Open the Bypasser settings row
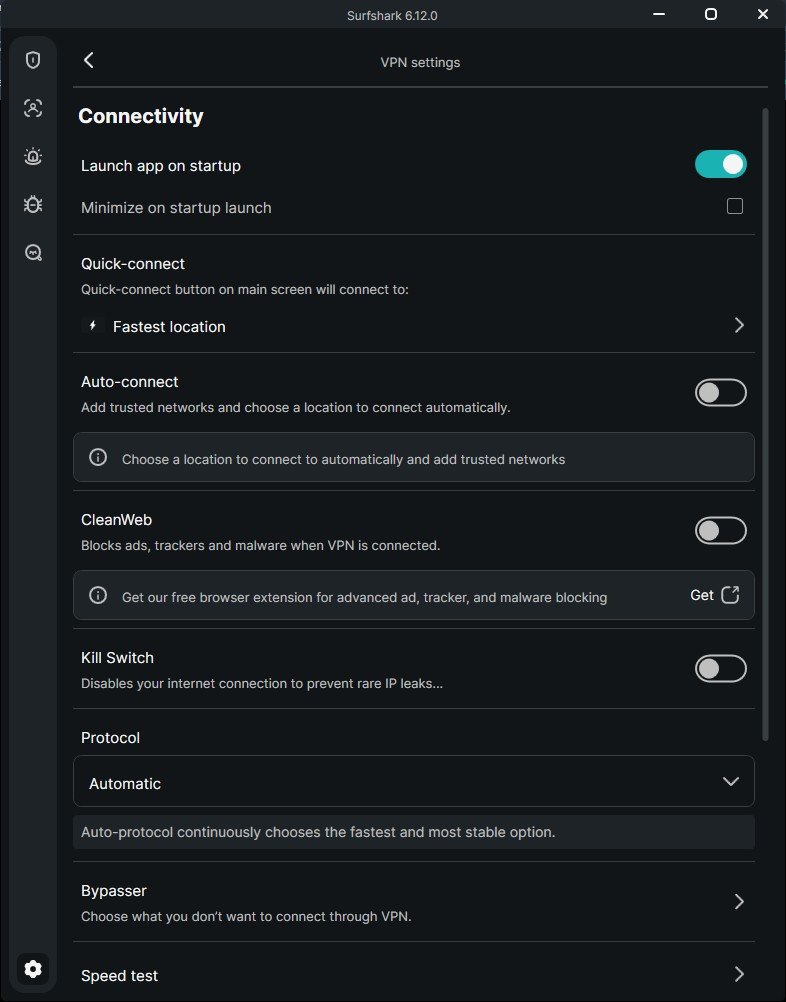786x1002 pixels. pyautogui.click(x=413, y=902)
